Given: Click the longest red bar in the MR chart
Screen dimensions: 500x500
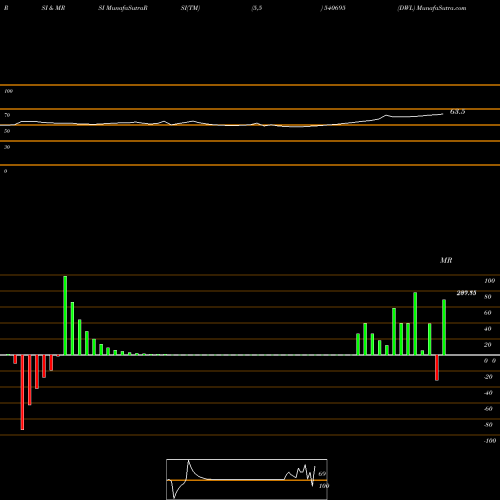Looking at the screenshot, I should pyautogui.click(x=22, y=392).
